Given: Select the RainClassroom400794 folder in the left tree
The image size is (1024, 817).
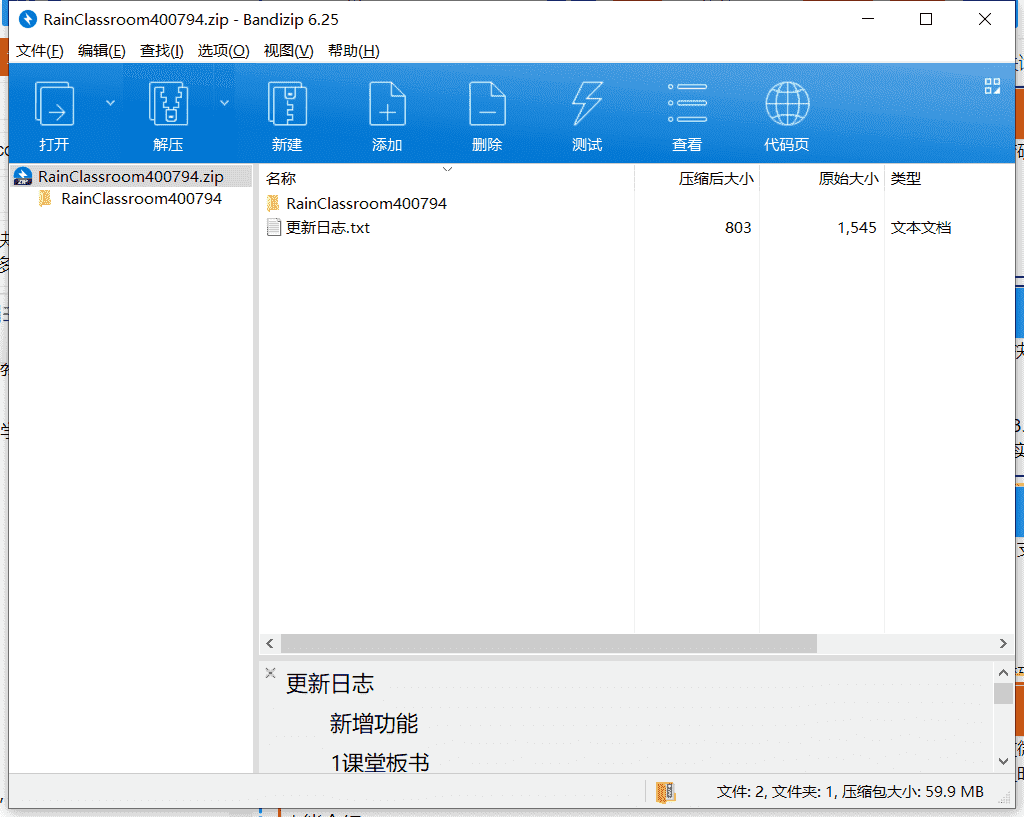Looking at the screenshot, I should (x=141, y=199).
